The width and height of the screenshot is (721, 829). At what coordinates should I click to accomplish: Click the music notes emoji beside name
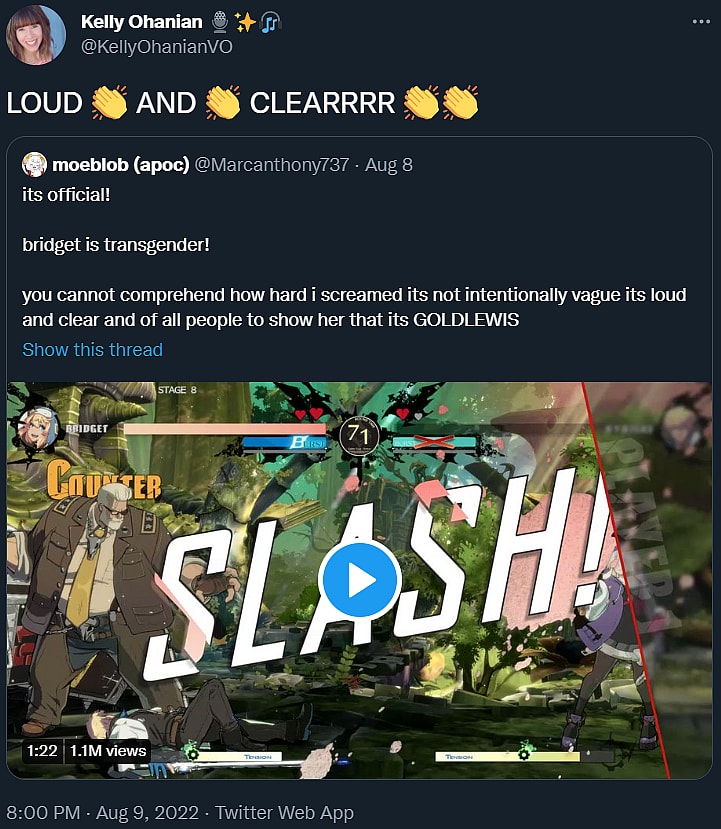click(271, 22)
